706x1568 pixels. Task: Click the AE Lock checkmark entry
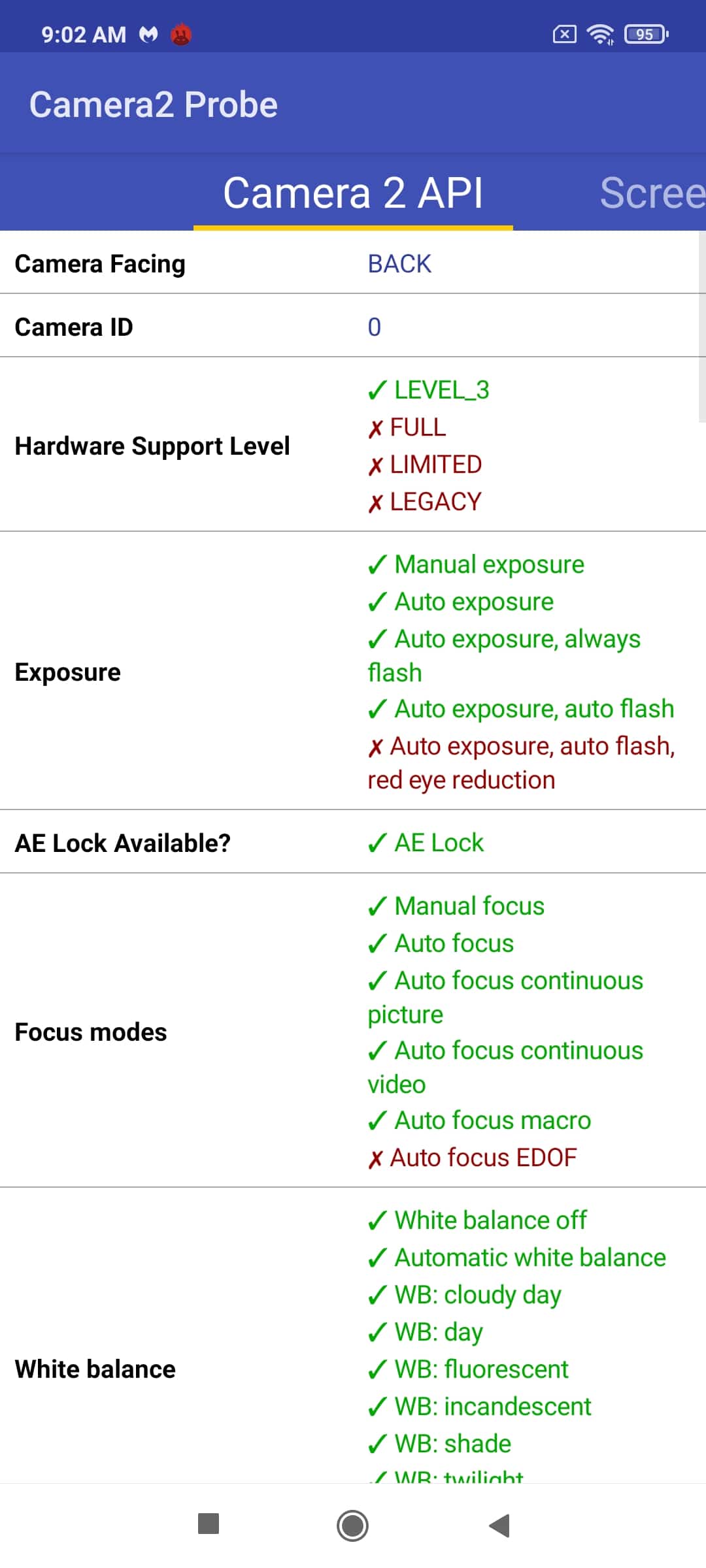coord(426,842)
